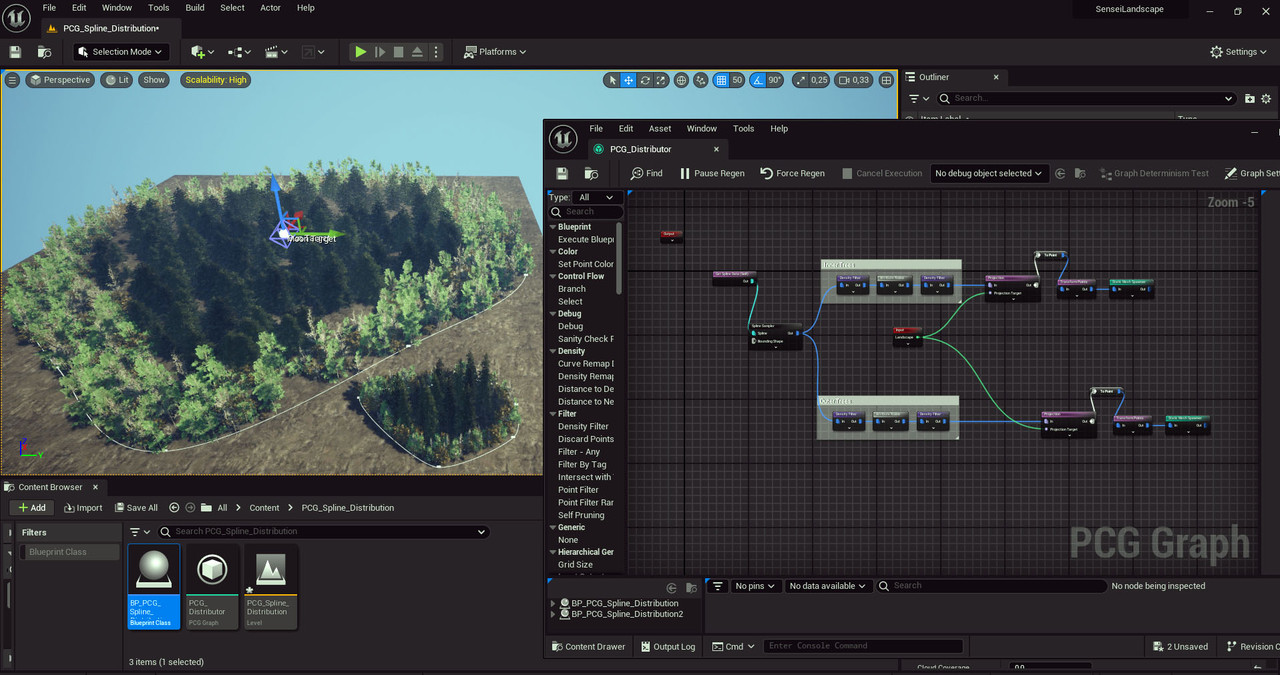Collapse the Blueprint category in node palette
The height and width of the screenshot is (675, 1280).
tap(552, 227)
